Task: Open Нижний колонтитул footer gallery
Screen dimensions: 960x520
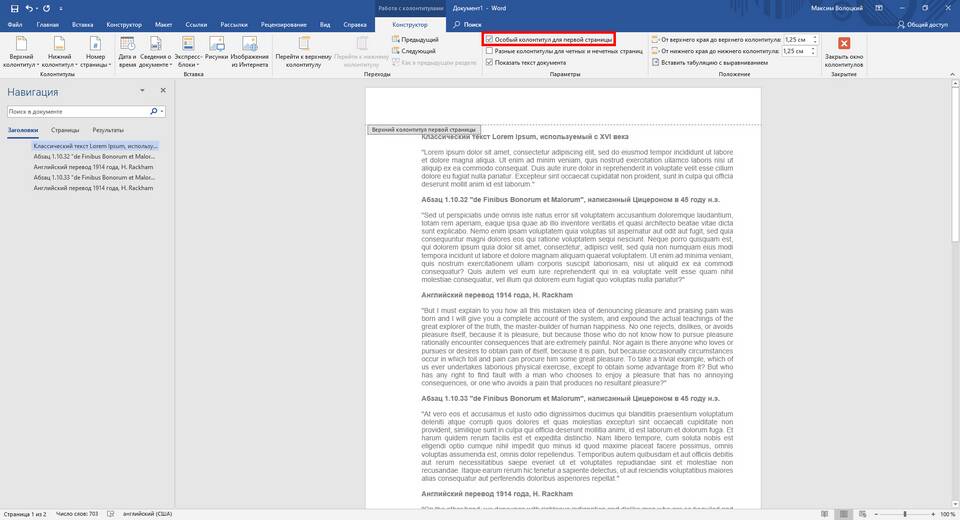Action: (59, 51)
